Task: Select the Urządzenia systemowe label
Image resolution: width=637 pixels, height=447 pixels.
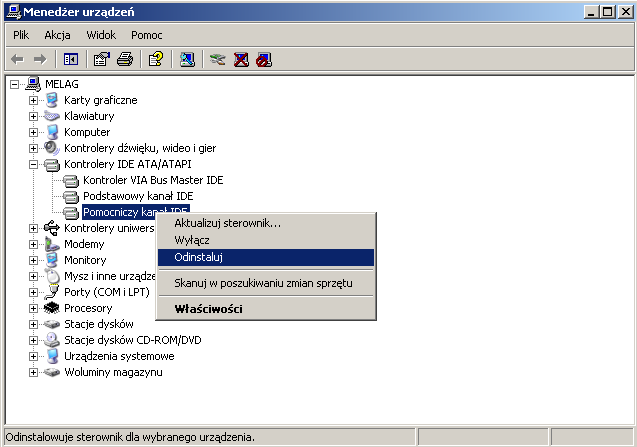Action: pos(119,356)
